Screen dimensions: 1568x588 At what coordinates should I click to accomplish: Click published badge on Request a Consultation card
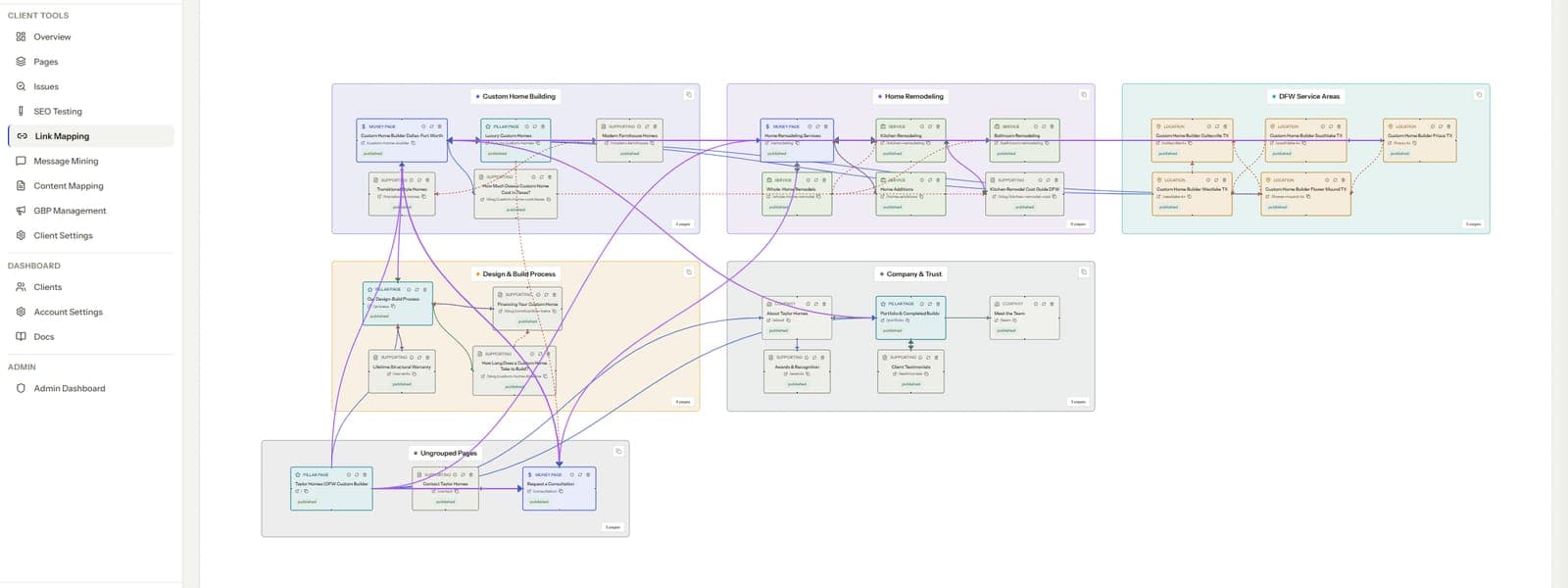[x=539, y=501]
